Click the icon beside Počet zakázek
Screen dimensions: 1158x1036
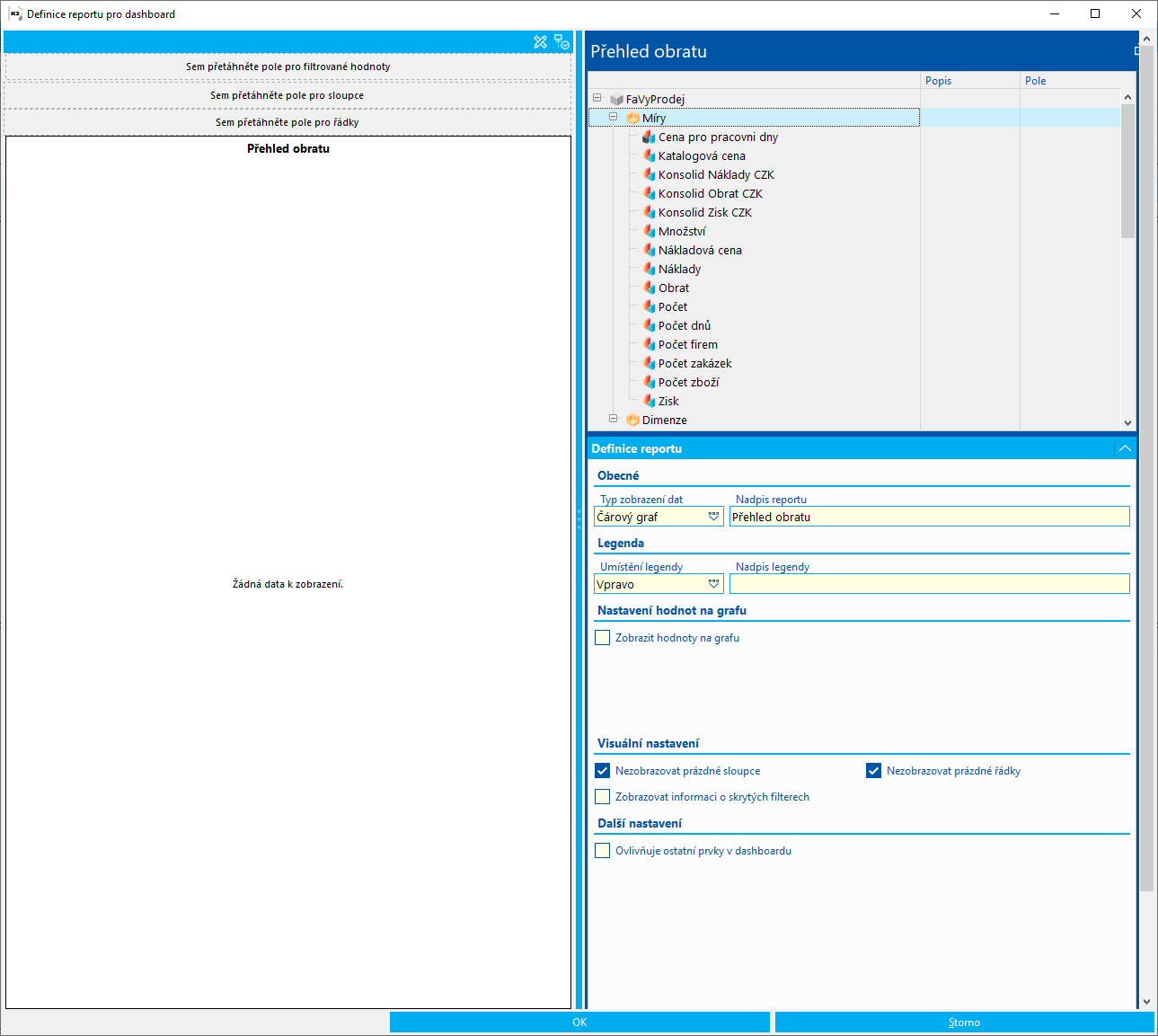point(649,364)
